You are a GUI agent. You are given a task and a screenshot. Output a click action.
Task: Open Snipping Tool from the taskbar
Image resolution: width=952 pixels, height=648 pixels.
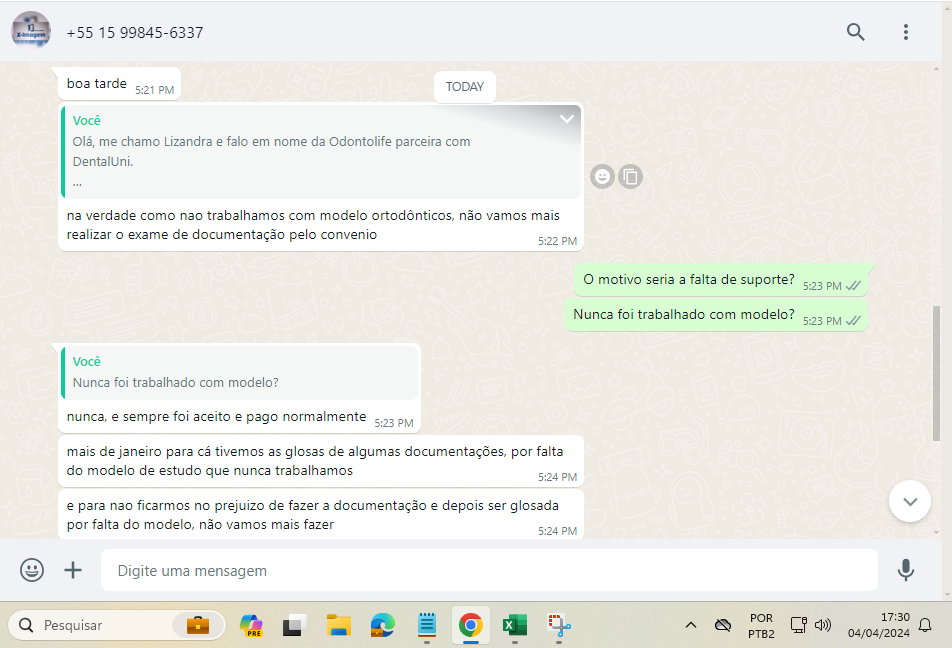(x=559, y=625)
